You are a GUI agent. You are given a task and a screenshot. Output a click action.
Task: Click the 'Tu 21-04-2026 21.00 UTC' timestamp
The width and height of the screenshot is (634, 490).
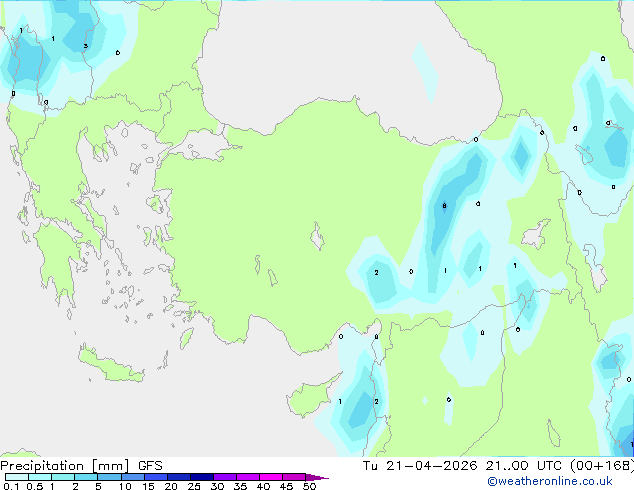463,466
